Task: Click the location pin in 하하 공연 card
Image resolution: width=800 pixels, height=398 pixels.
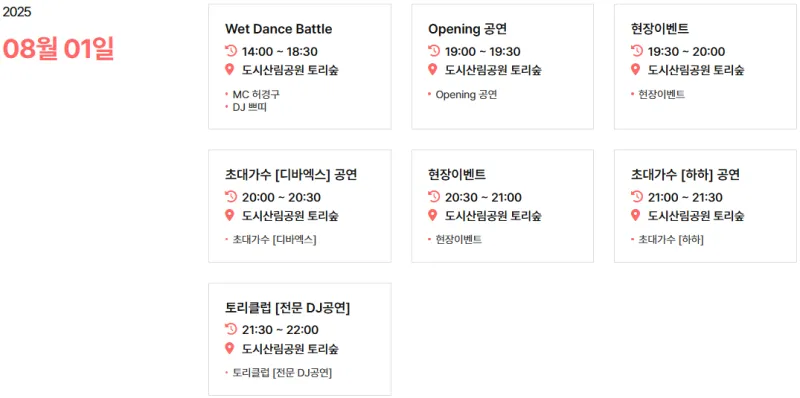Action: click(x=635, y=215)
